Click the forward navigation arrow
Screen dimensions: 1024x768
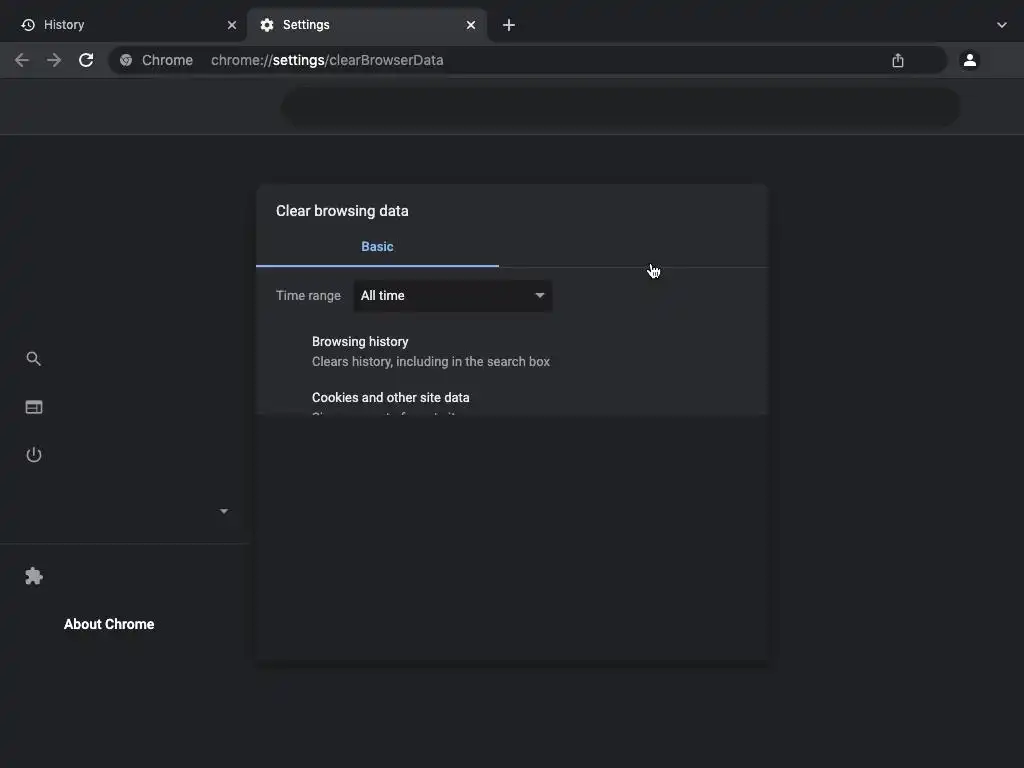coord(54,60)
